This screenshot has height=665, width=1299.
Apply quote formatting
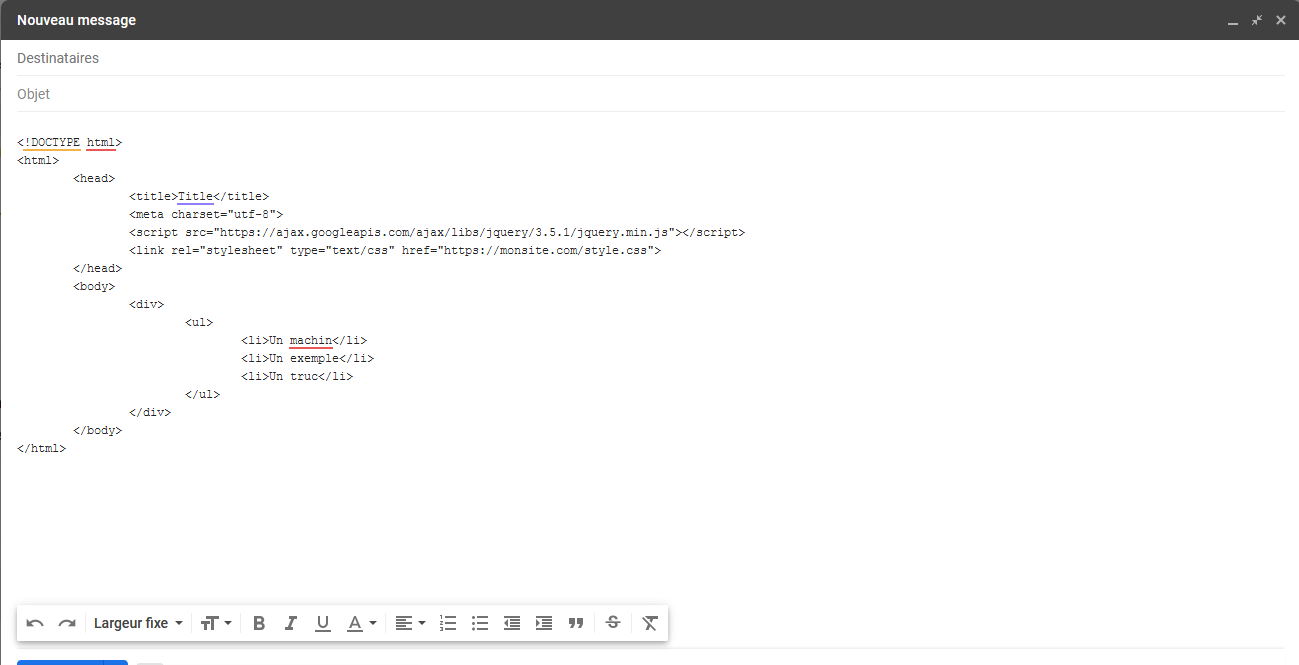(x=576, y=623)
